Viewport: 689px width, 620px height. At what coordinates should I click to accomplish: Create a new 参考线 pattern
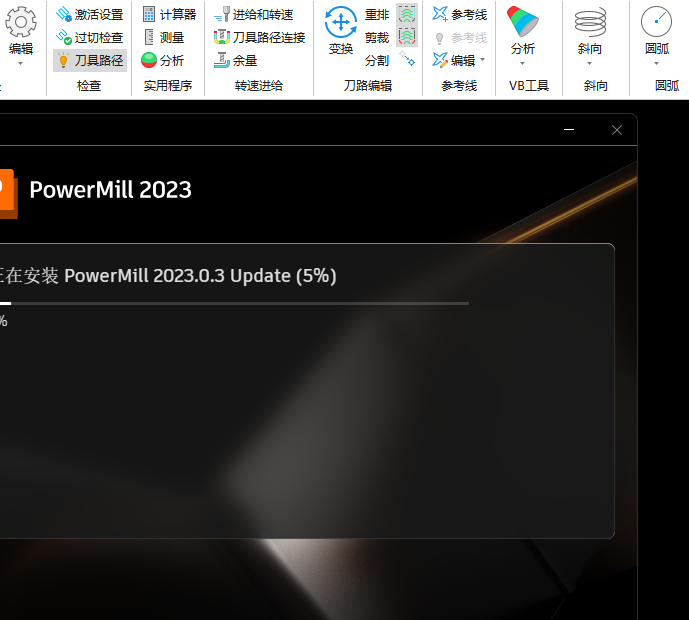(x=459, y=15)
